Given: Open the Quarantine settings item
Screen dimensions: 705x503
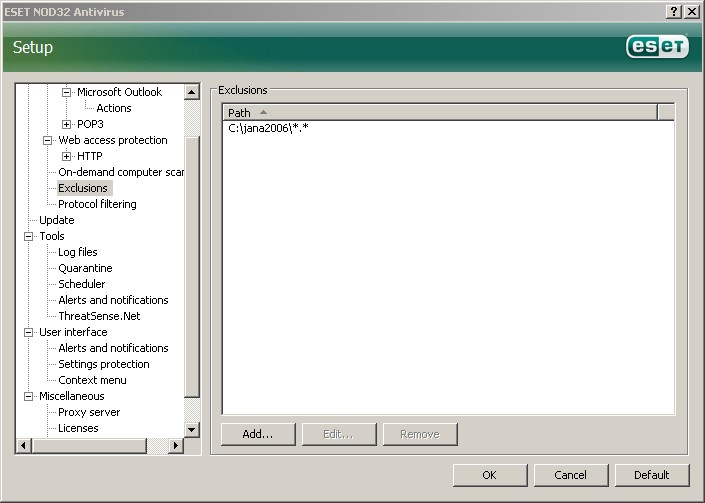Looking at the screenshot, I should [85, 268].
